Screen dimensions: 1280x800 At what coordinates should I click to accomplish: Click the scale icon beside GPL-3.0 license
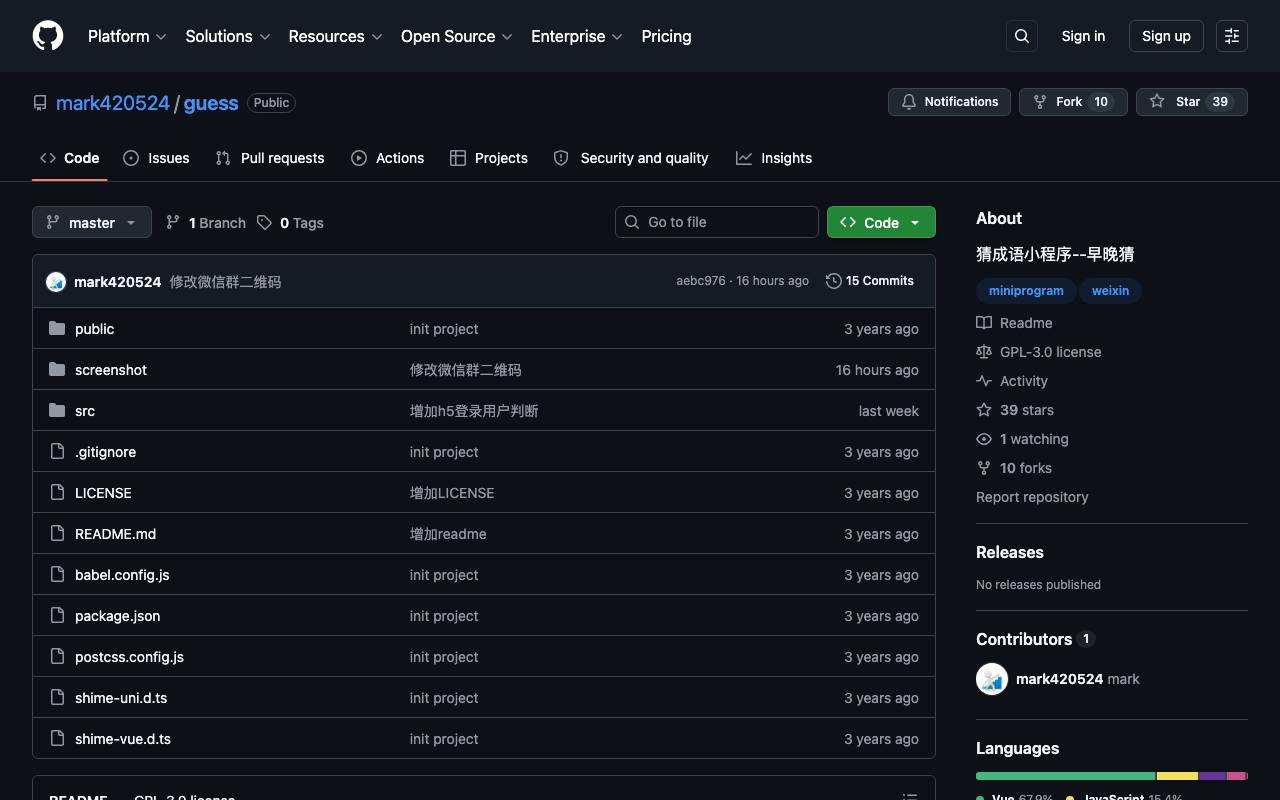click(984, 352)
